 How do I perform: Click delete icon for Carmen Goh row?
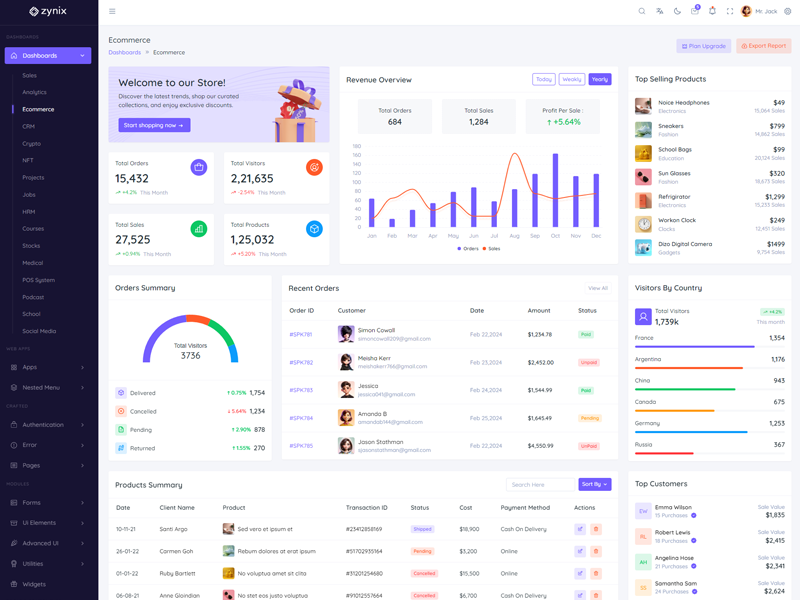click(x=595, y=551)
